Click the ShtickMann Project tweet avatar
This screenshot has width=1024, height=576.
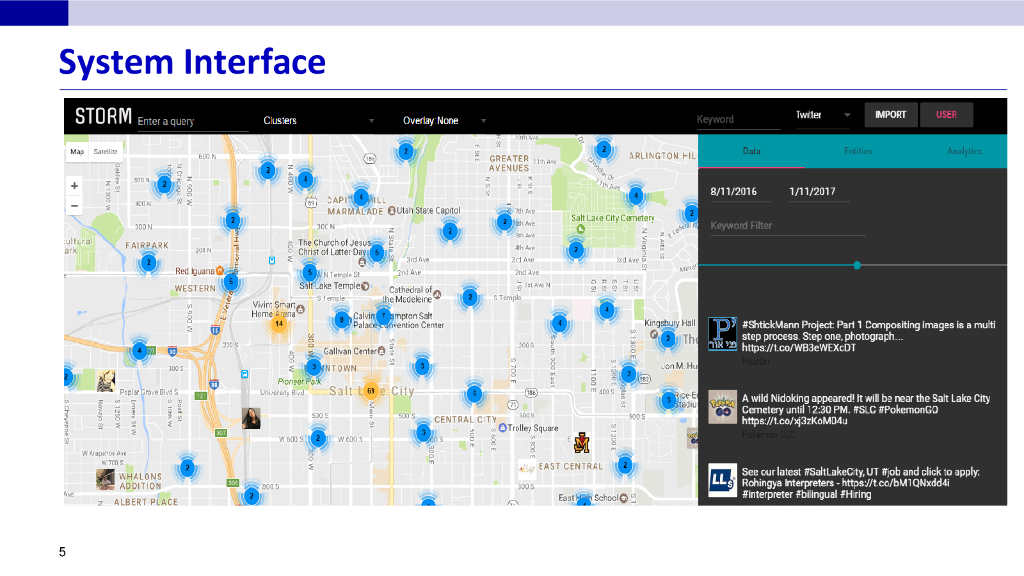coord(722,333)
